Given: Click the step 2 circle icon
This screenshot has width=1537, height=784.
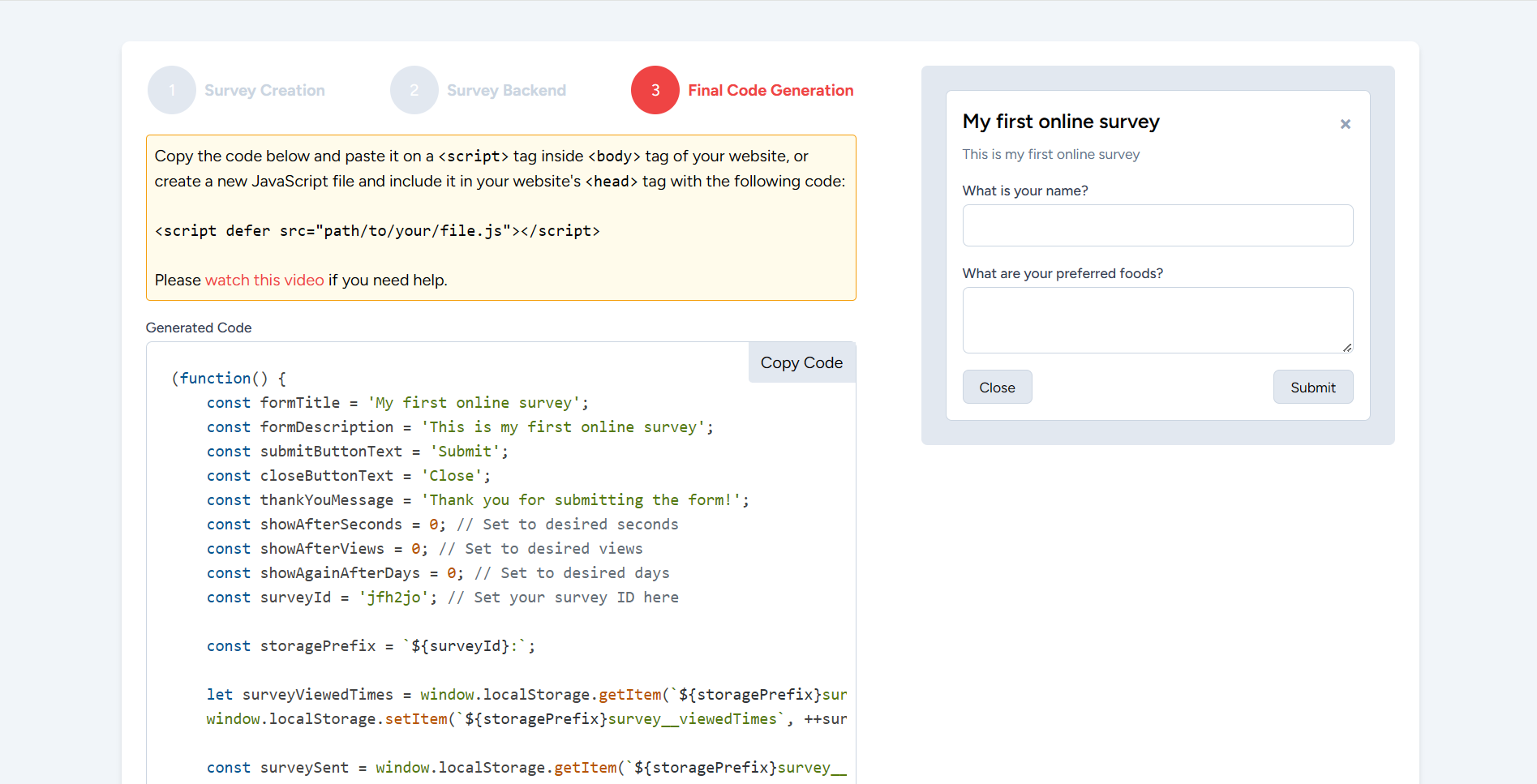Looking at the screenshot, I should point(414,90).
